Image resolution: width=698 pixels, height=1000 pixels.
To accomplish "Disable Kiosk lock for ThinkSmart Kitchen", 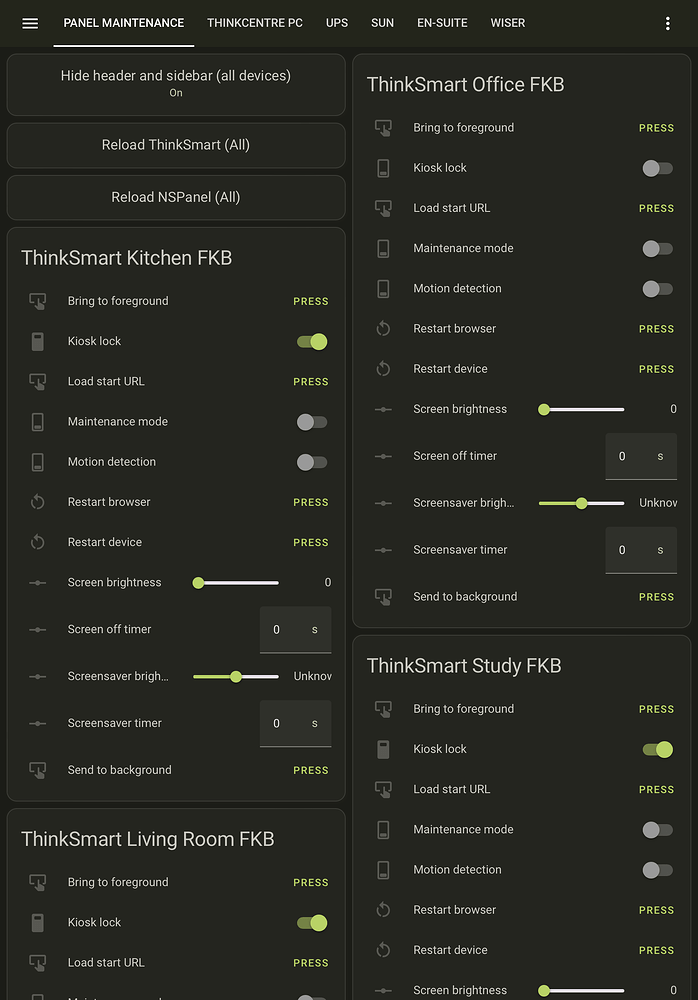I will tap(312, 340).
